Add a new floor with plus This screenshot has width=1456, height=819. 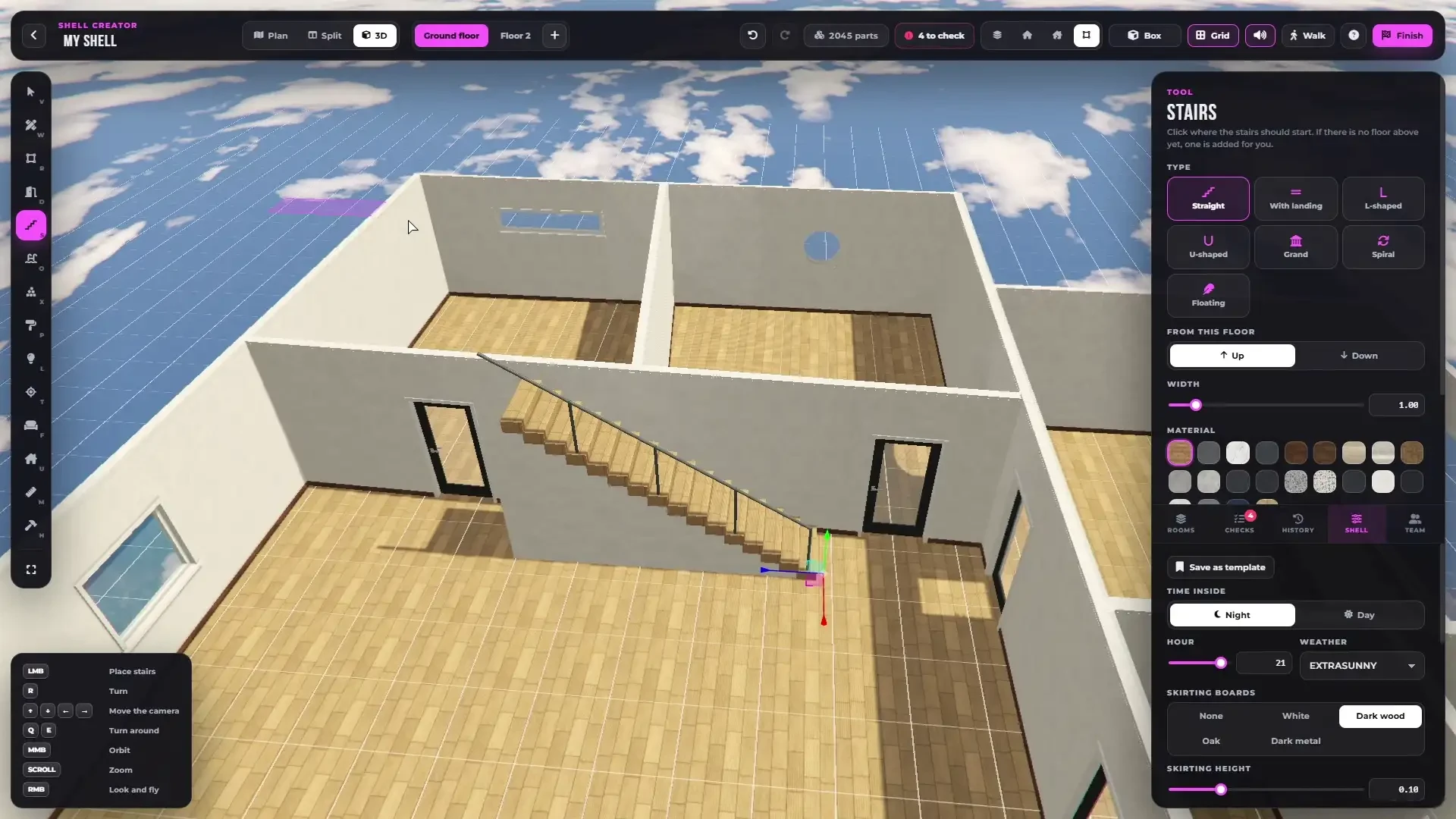pos(554,36)
